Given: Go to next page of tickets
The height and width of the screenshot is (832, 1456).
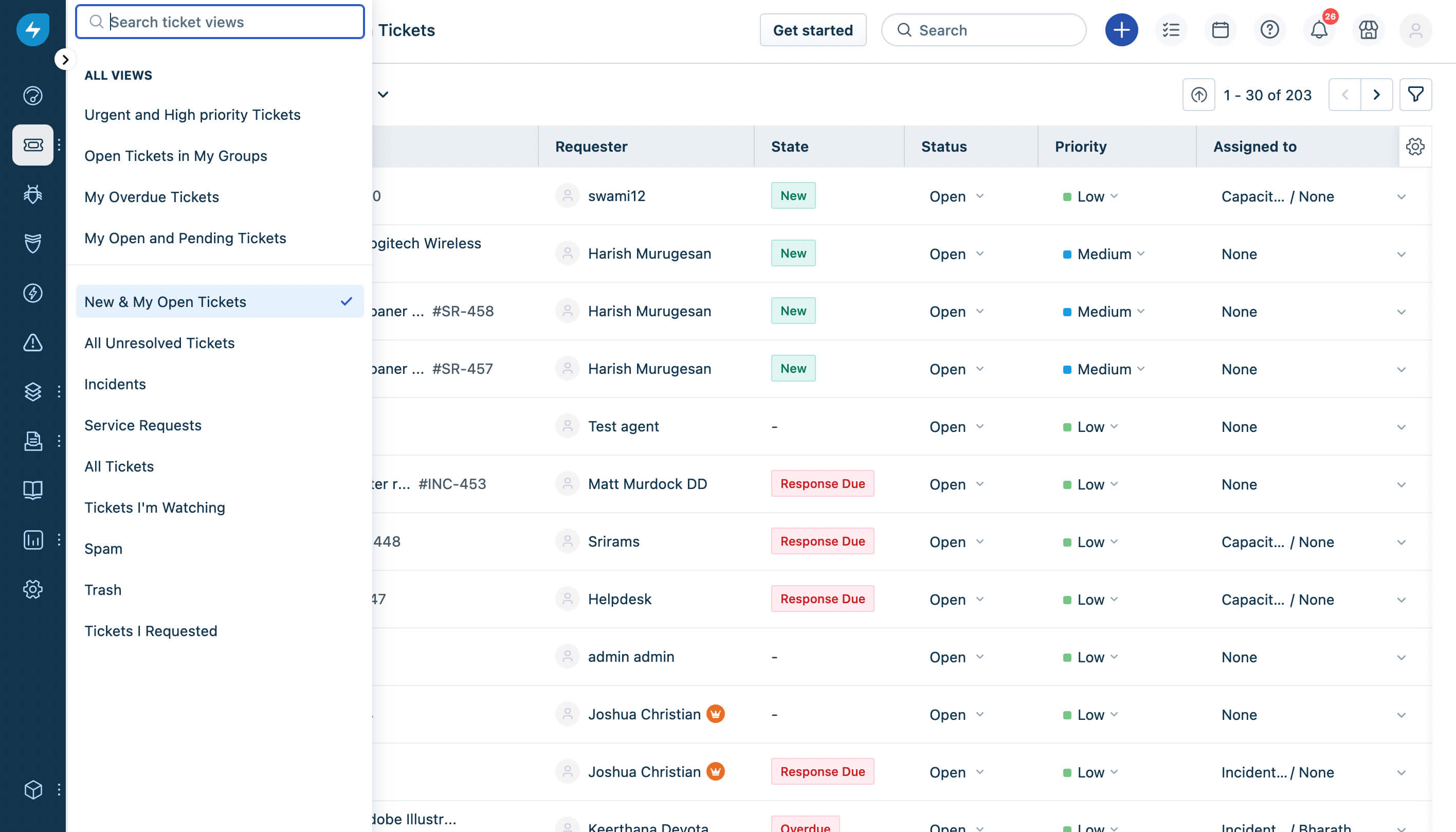Looking at the screenshot, I should pos(1376,94).
